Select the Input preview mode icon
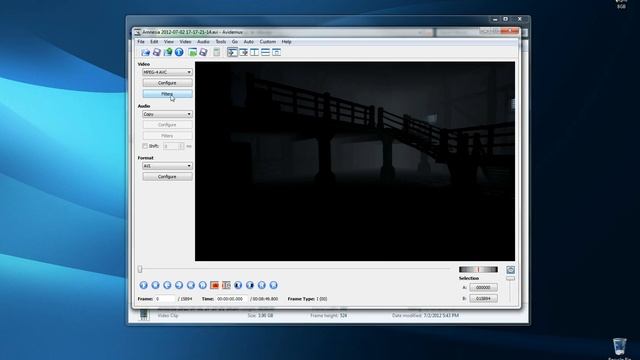This screenshot has height=360, width=640. pyautogui.click(x=232, y=52)
